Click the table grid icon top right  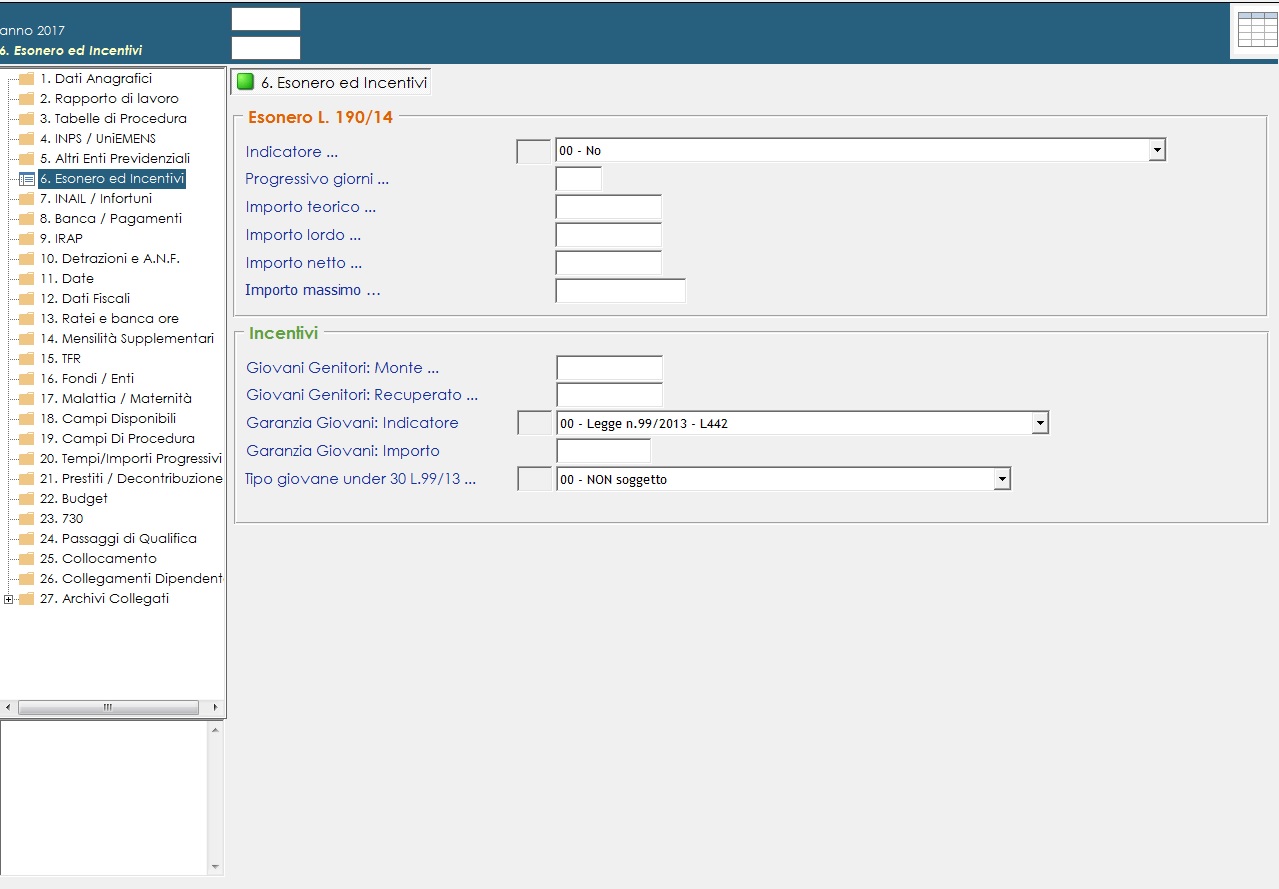click(1256, 30)
